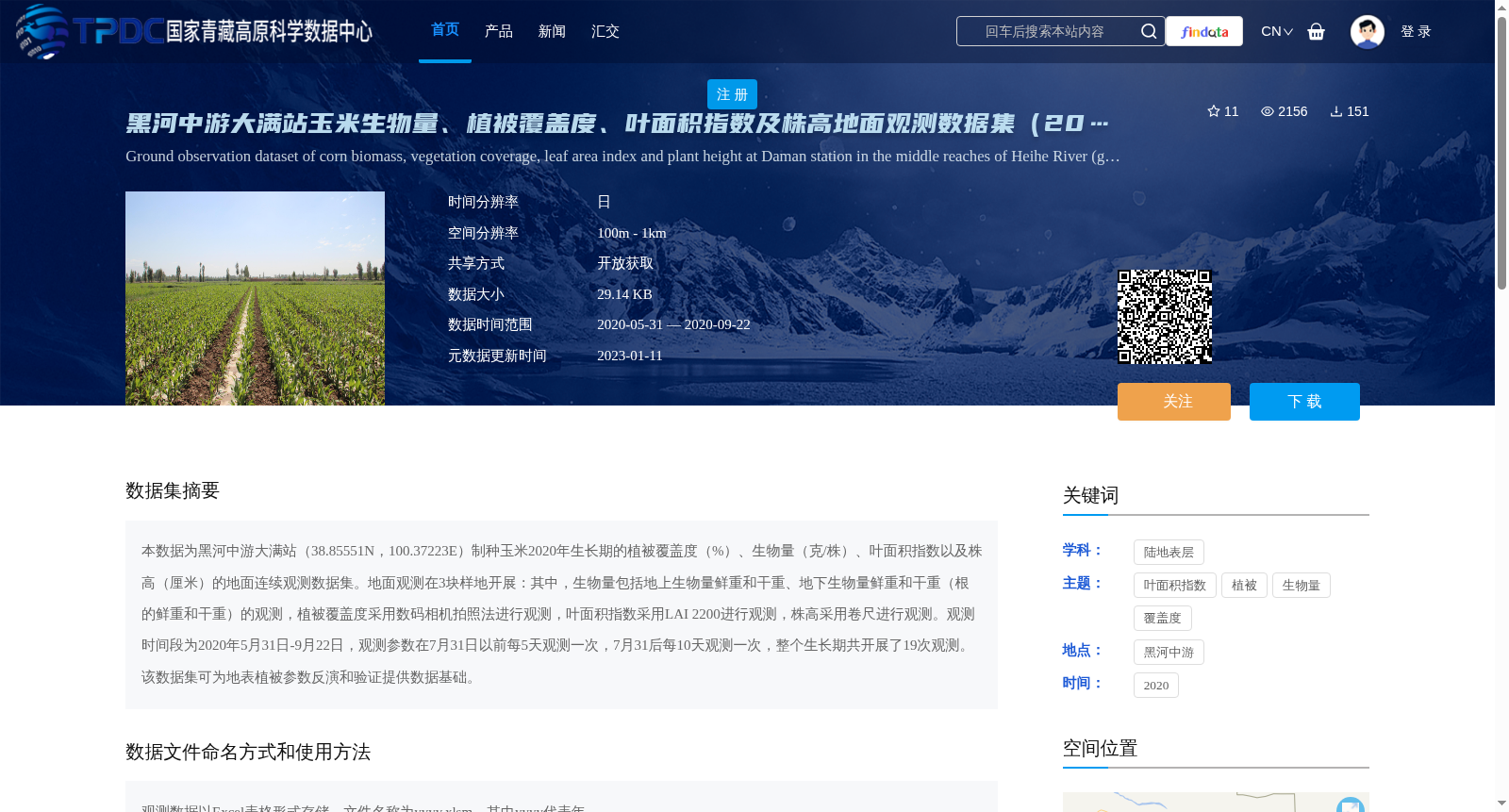The height and width of the screenshot is (812, 1509).
Task: Click the orange 关注 follow button
Action: coord(1174,402)
